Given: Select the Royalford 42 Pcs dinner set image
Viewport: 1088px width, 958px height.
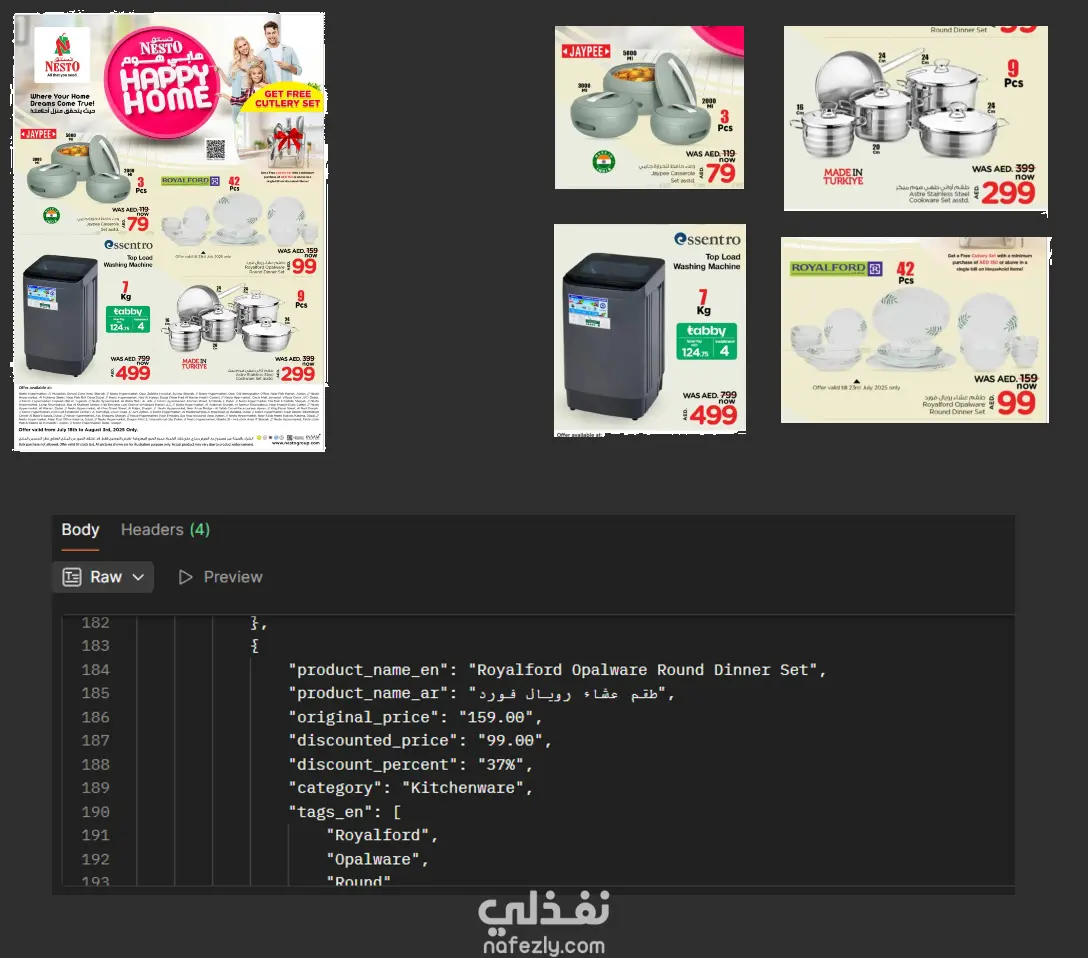Looking at the screenshot, I should [x=915, y=330].
